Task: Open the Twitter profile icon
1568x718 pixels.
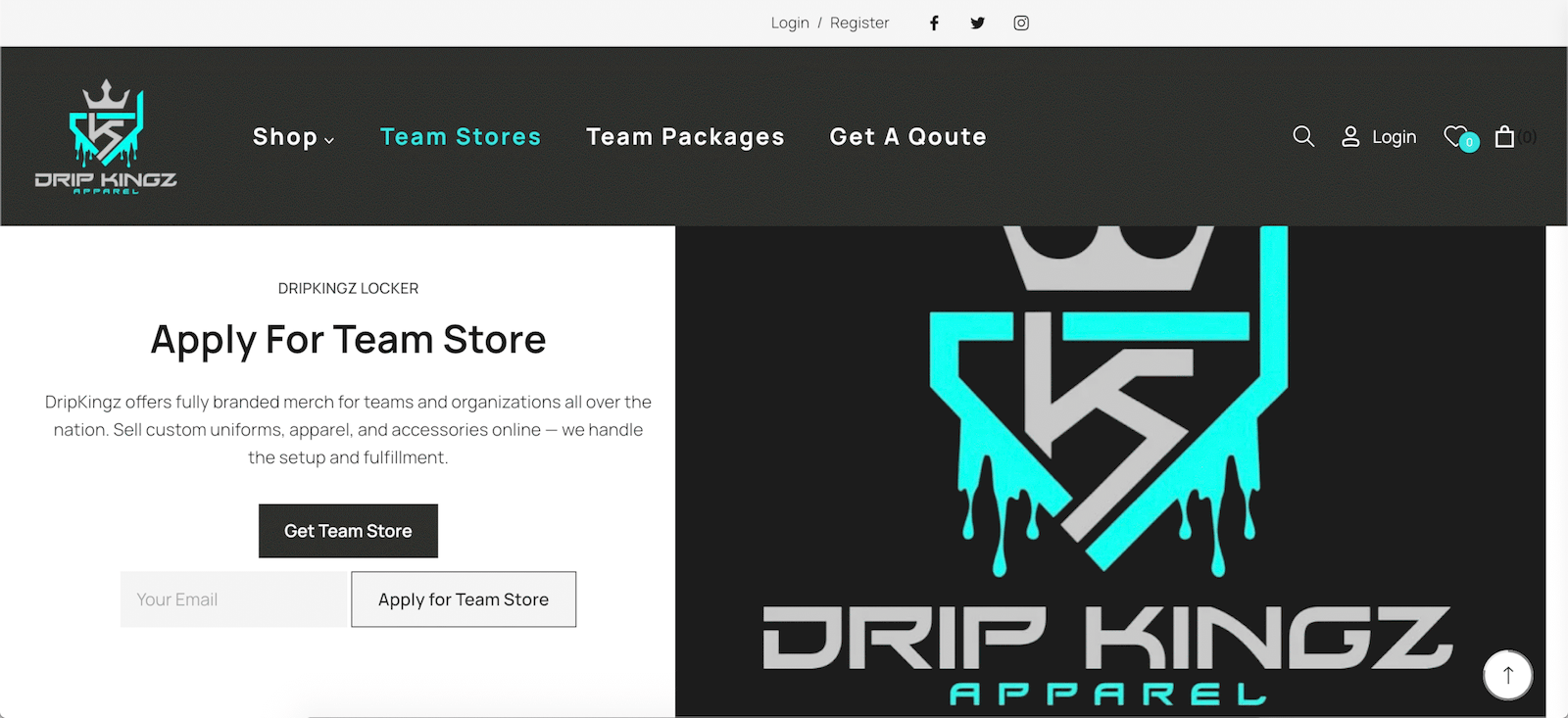Action: tap(977, 23)
